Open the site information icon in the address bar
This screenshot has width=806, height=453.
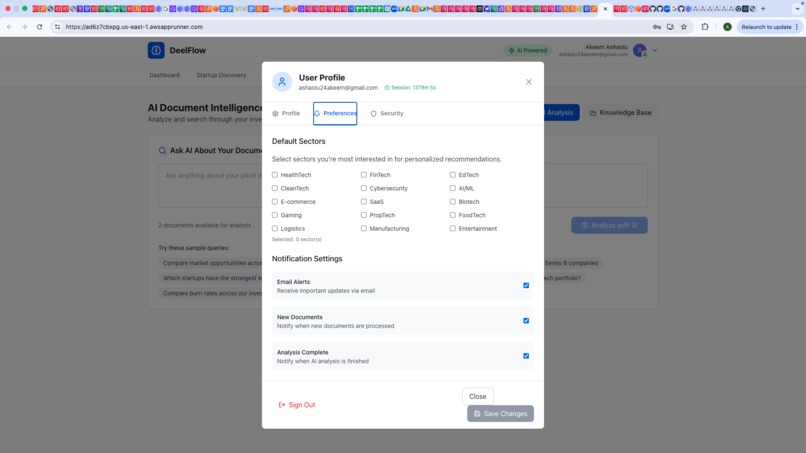point(57,27)
